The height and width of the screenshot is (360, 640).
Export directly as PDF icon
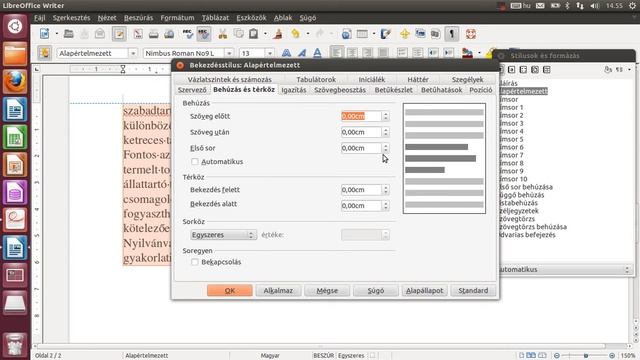click(x=138, y=34)
